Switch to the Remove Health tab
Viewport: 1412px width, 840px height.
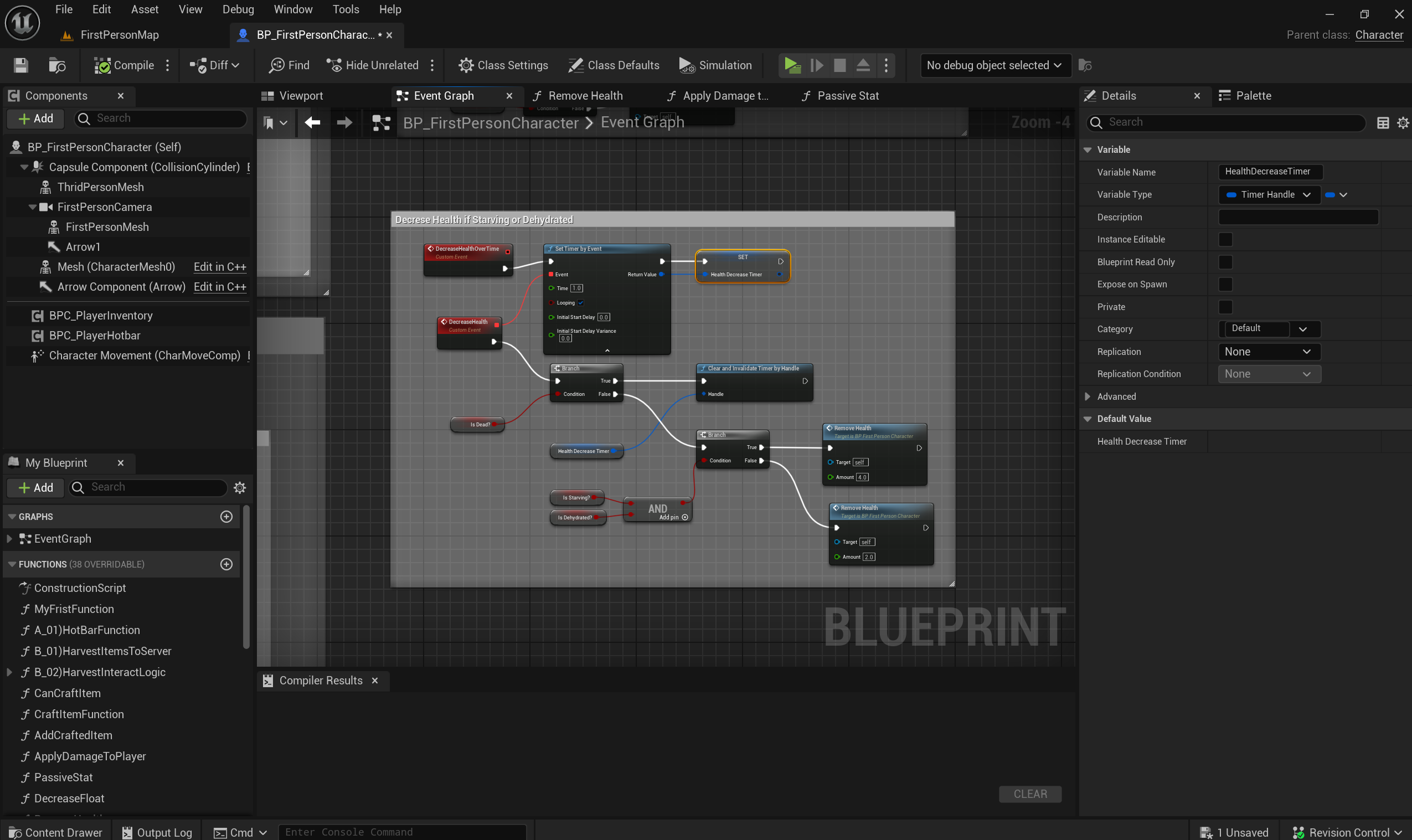585,96
